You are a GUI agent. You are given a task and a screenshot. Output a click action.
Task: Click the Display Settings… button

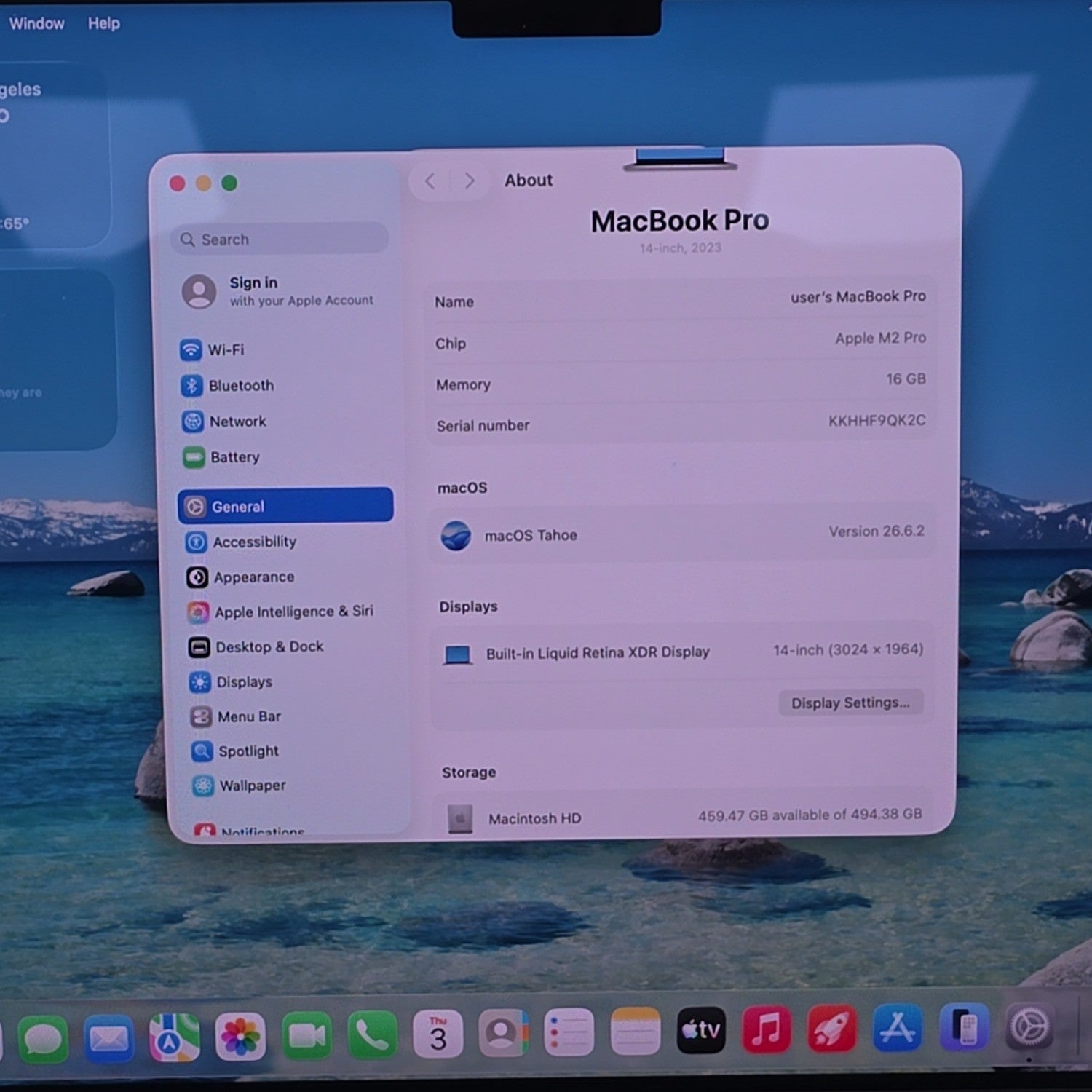(850, 703)
